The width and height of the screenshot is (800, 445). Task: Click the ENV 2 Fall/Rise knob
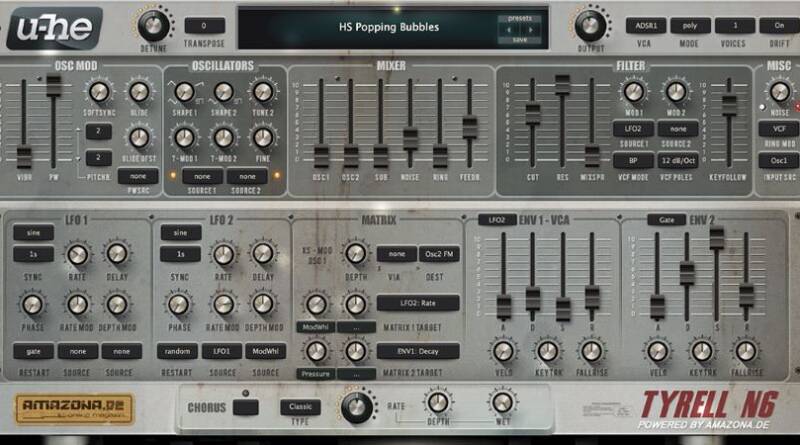click(746, 351)
